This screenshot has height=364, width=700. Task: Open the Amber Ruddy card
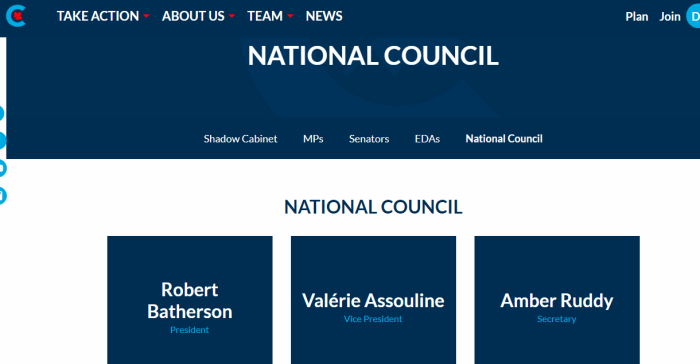tap(557, 300)
